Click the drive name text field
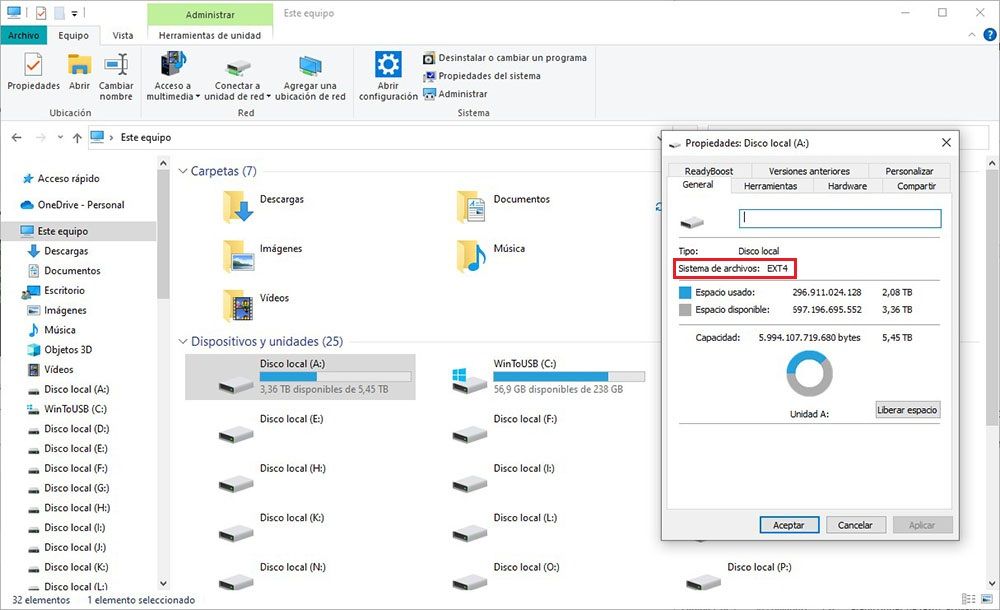Screen dimensions: 1000x610 tap(839, 218)
